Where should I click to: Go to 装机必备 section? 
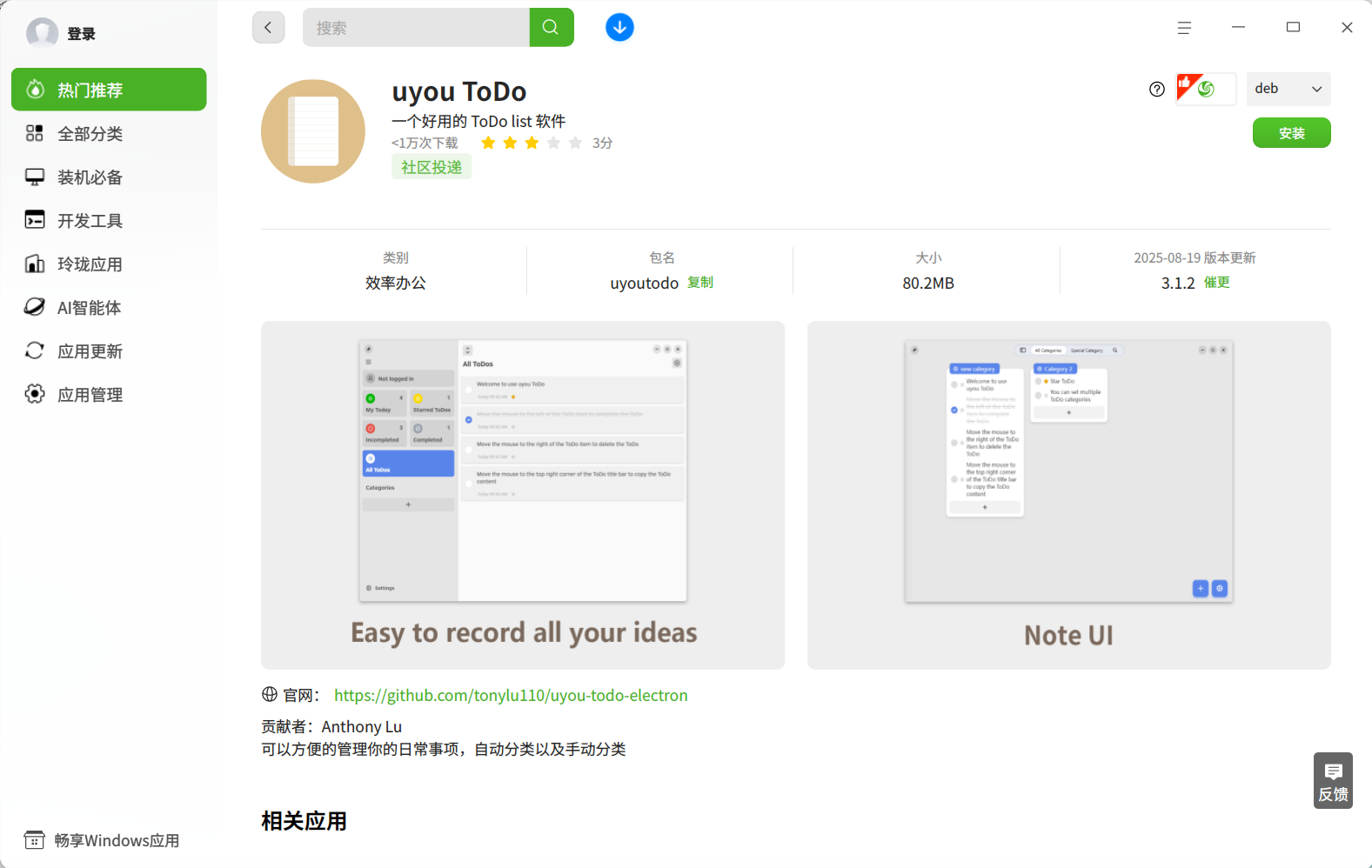pos(109,177)
